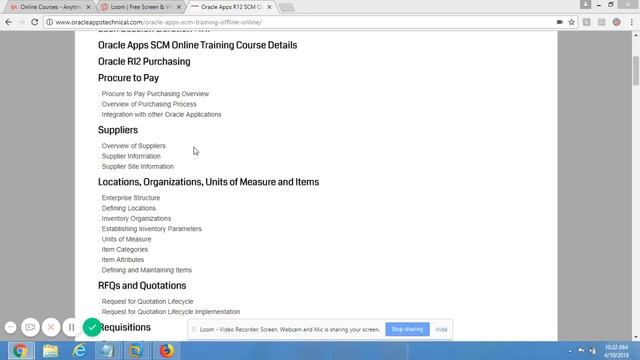
Task: Click Stop sharing button
Action: click(407, 329)
